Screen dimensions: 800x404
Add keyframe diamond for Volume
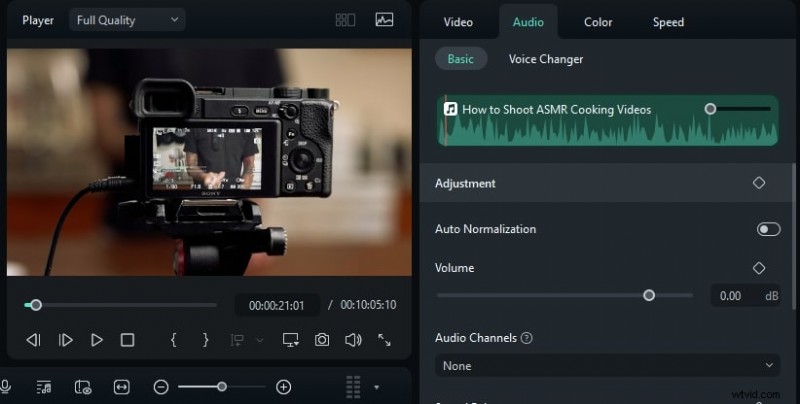tap(759, 268)
